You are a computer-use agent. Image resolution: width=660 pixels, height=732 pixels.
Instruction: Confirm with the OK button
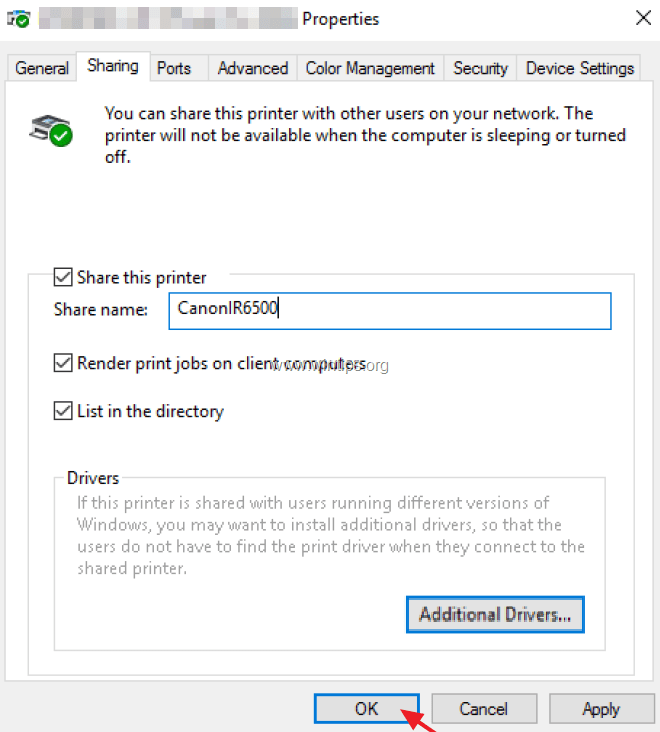point(366,709)
